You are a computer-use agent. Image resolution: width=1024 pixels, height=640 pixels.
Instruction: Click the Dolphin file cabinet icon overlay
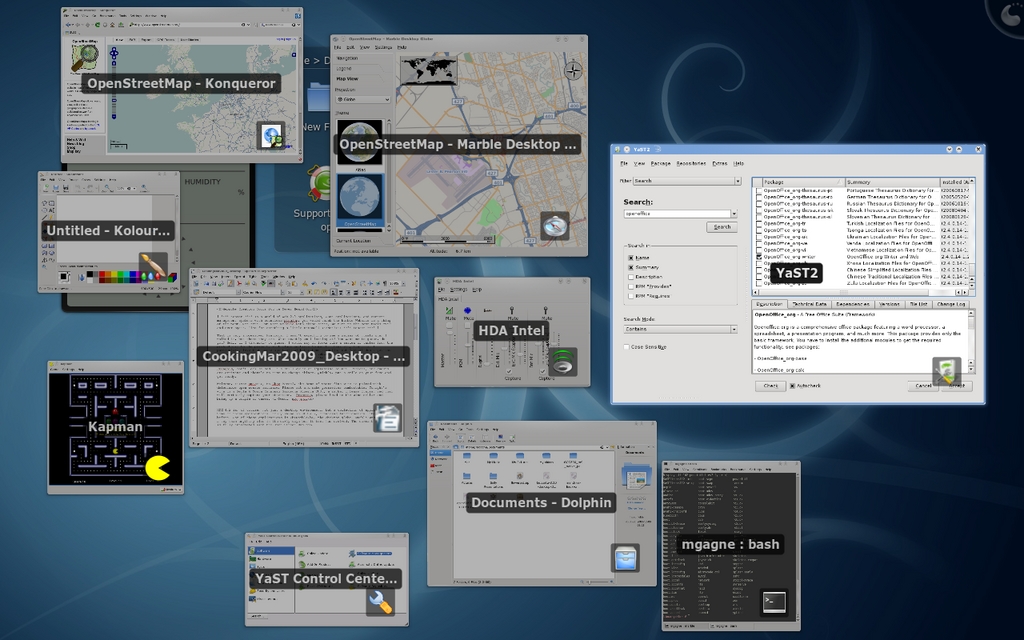(625, 557)
